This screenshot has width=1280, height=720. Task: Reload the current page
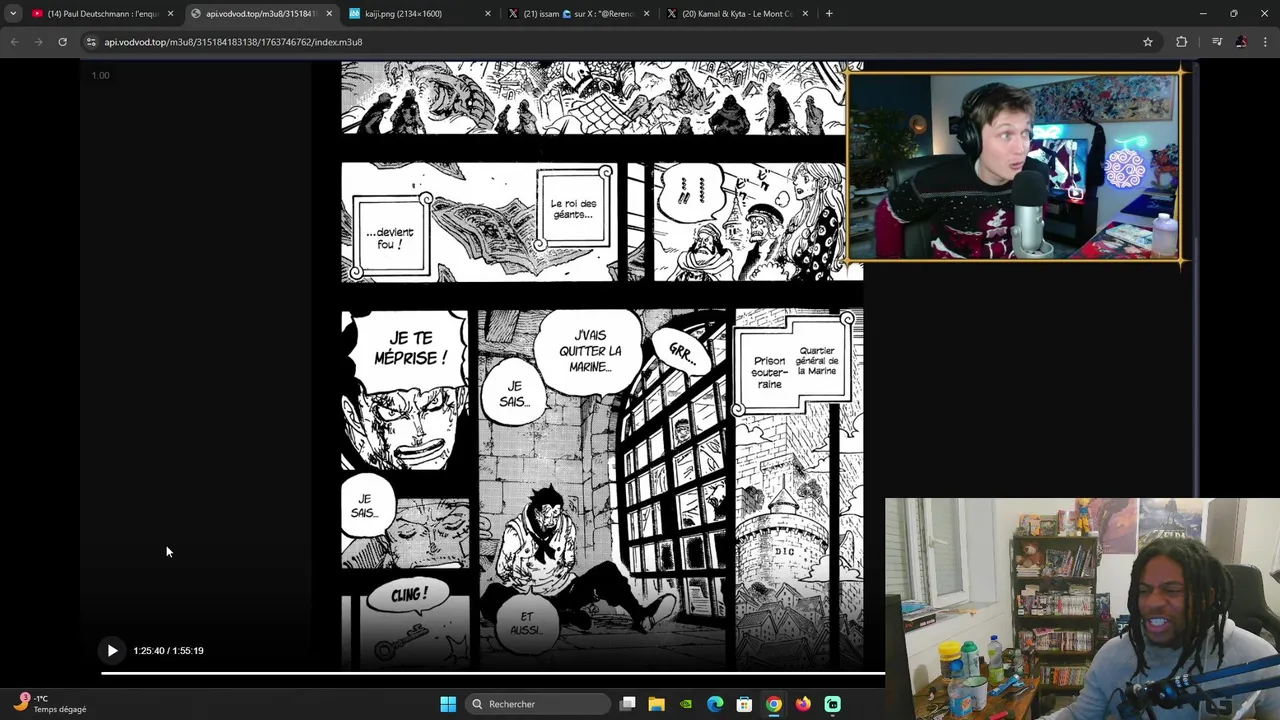(62, 42)
